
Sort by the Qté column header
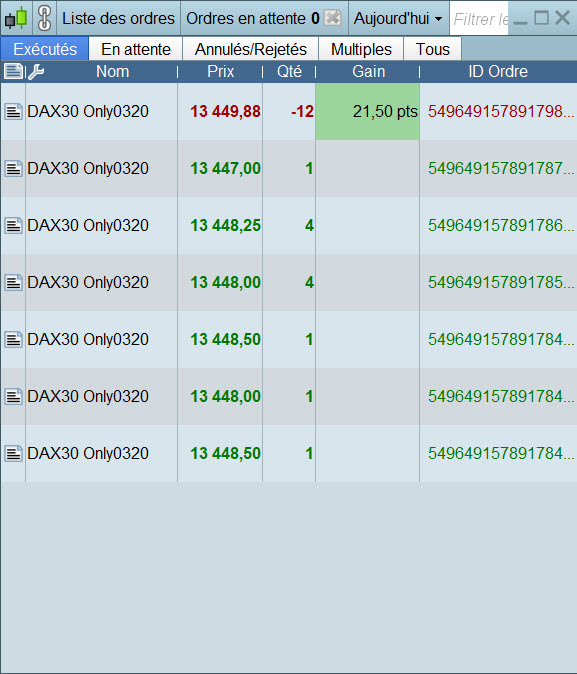pyautogui.click(x=289, y=71)
